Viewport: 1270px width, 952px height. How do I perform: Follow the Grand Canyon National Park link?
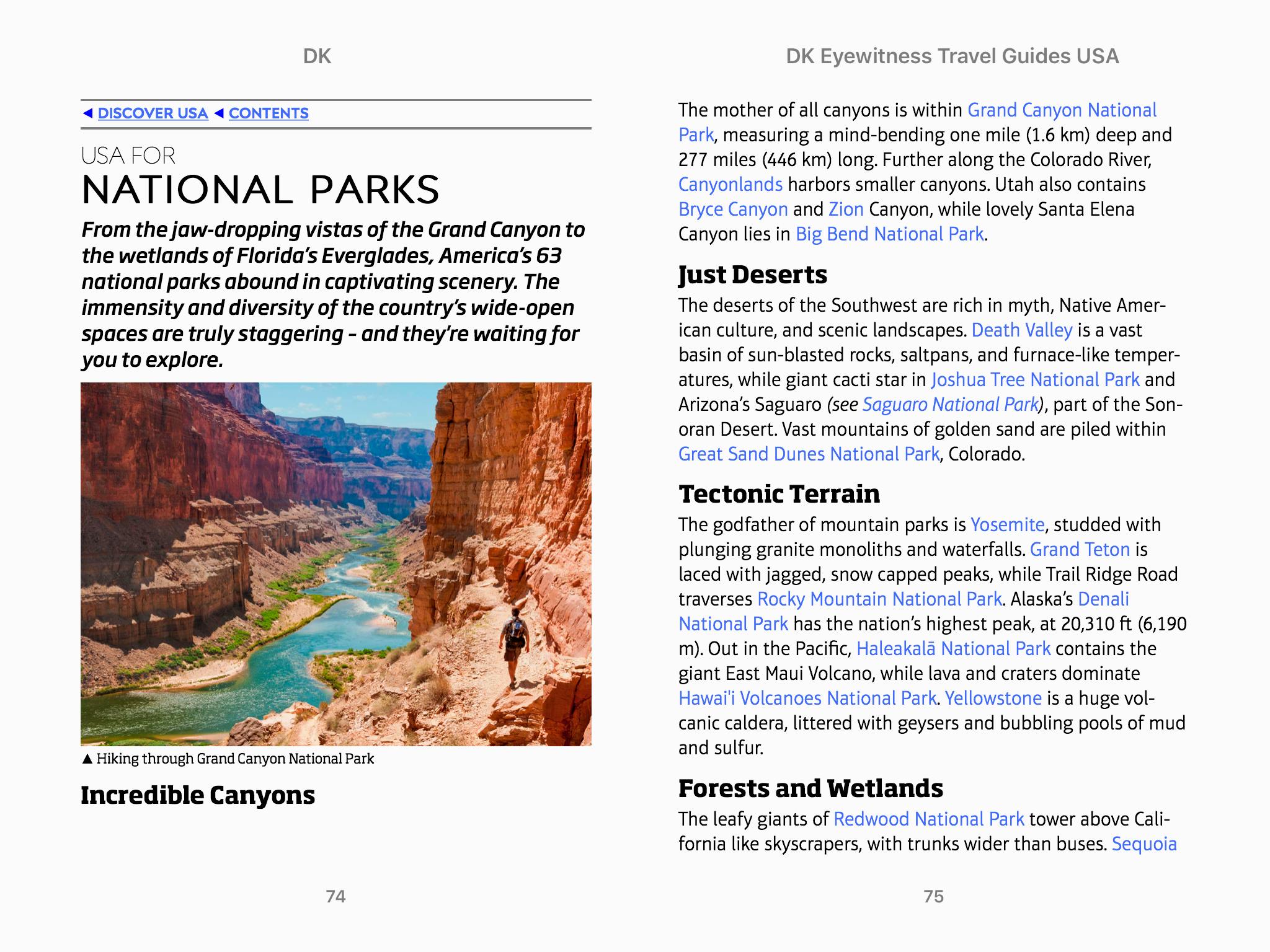[1061, 110]
